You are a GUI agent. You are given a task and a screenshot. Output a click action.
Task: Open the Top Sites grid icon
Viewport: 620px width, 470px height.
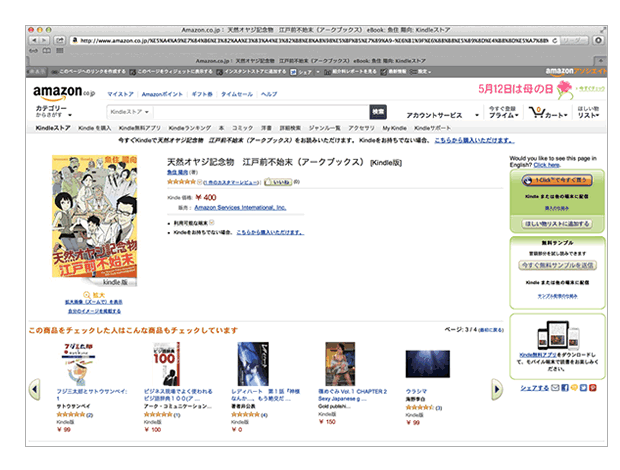pos(60,51)
